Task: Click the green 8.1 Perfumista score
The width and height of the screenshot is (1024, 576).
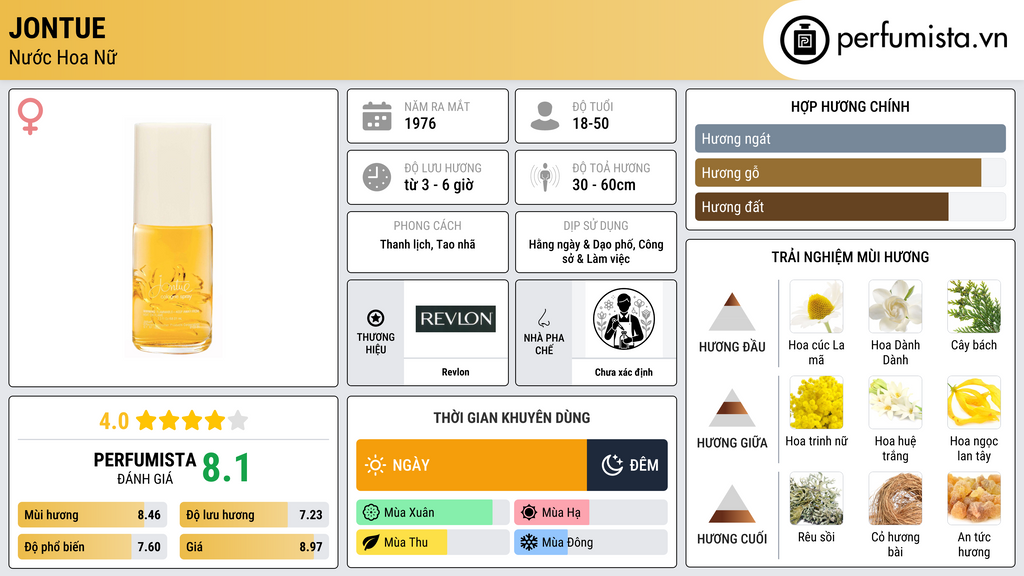Action: point(225,468)
